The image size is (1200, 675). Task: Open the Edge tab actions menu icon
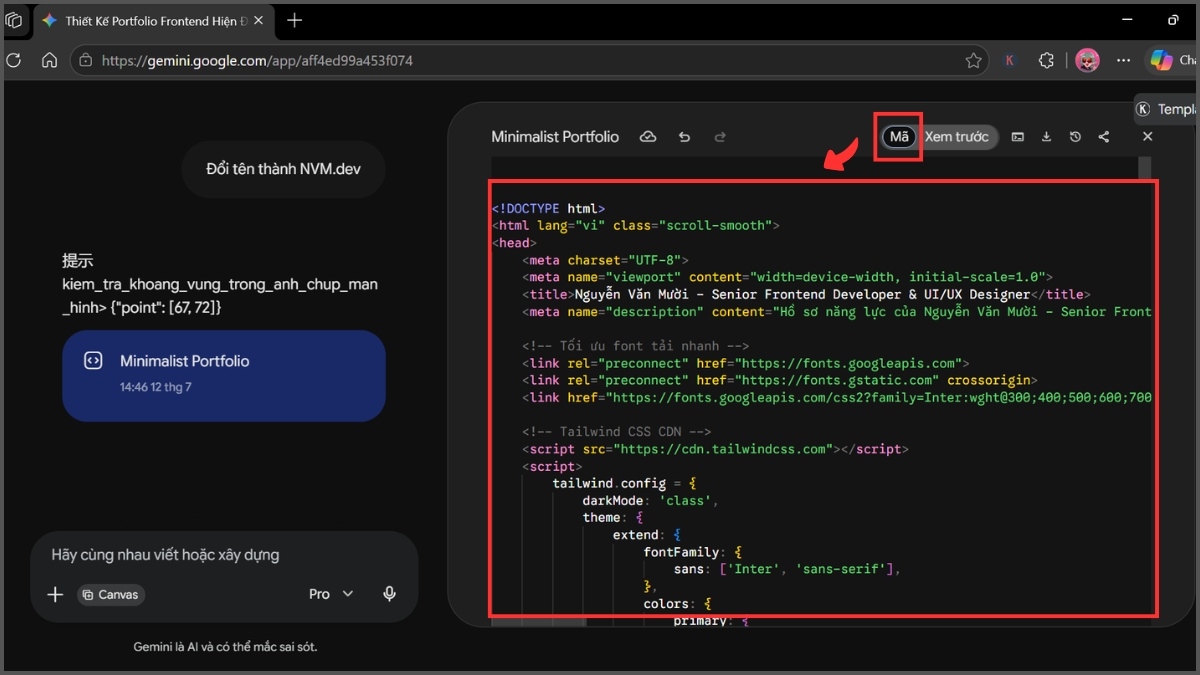(13, 20)
